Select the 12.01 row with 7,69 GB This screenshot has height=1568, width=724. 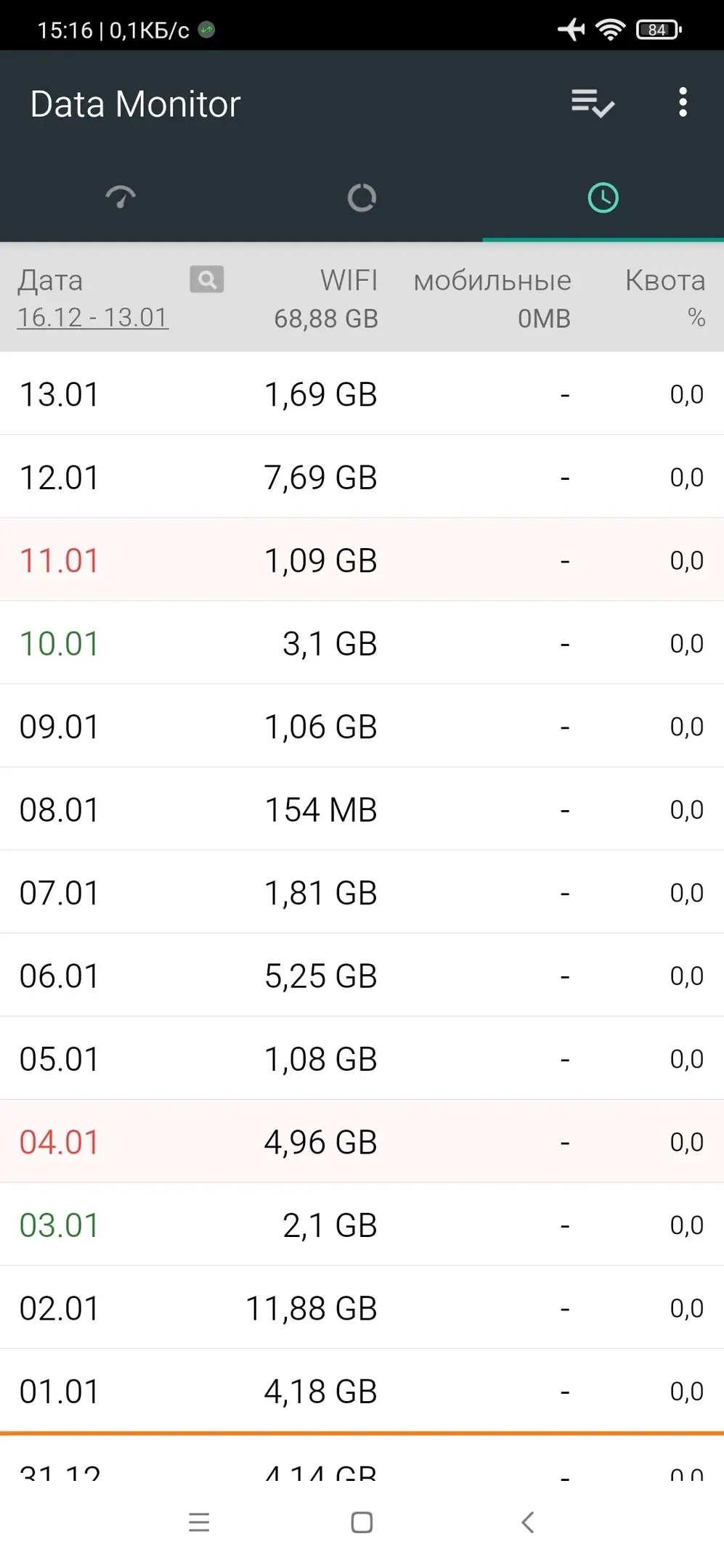coord(362,477)
